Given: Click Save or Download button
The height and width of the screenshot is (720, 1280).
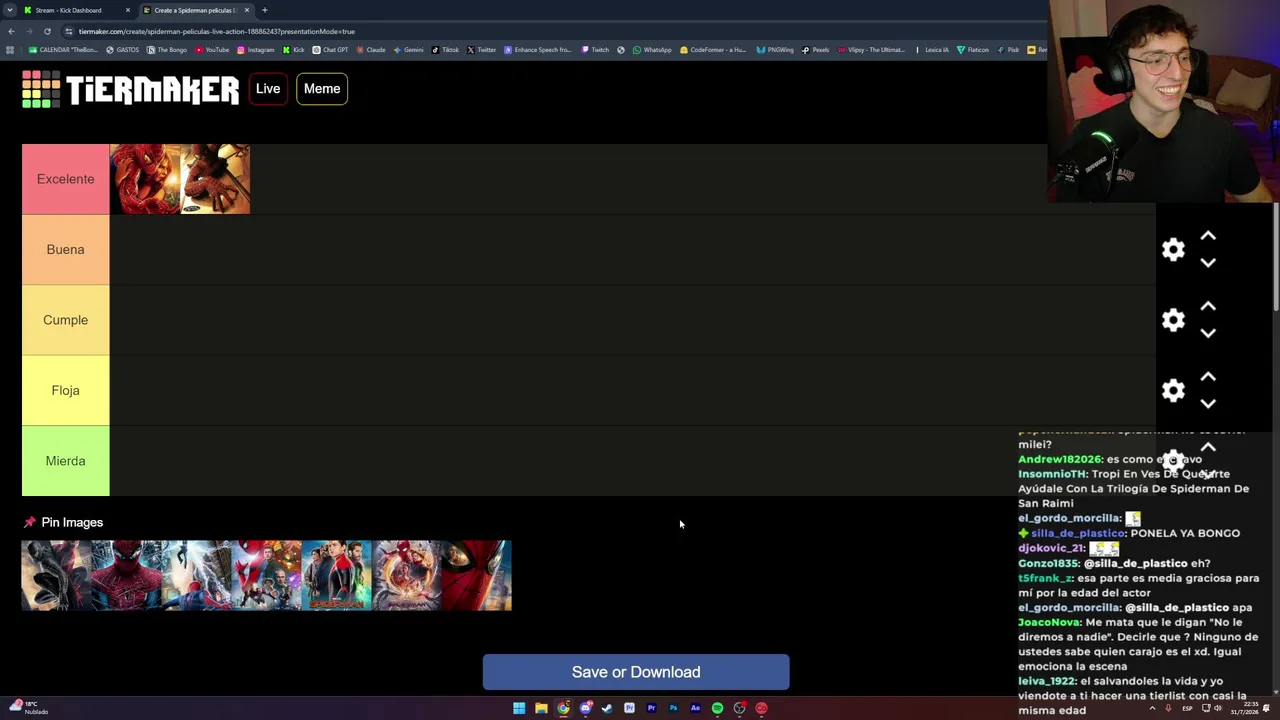Looking at the screenshot, I should 636,672.
